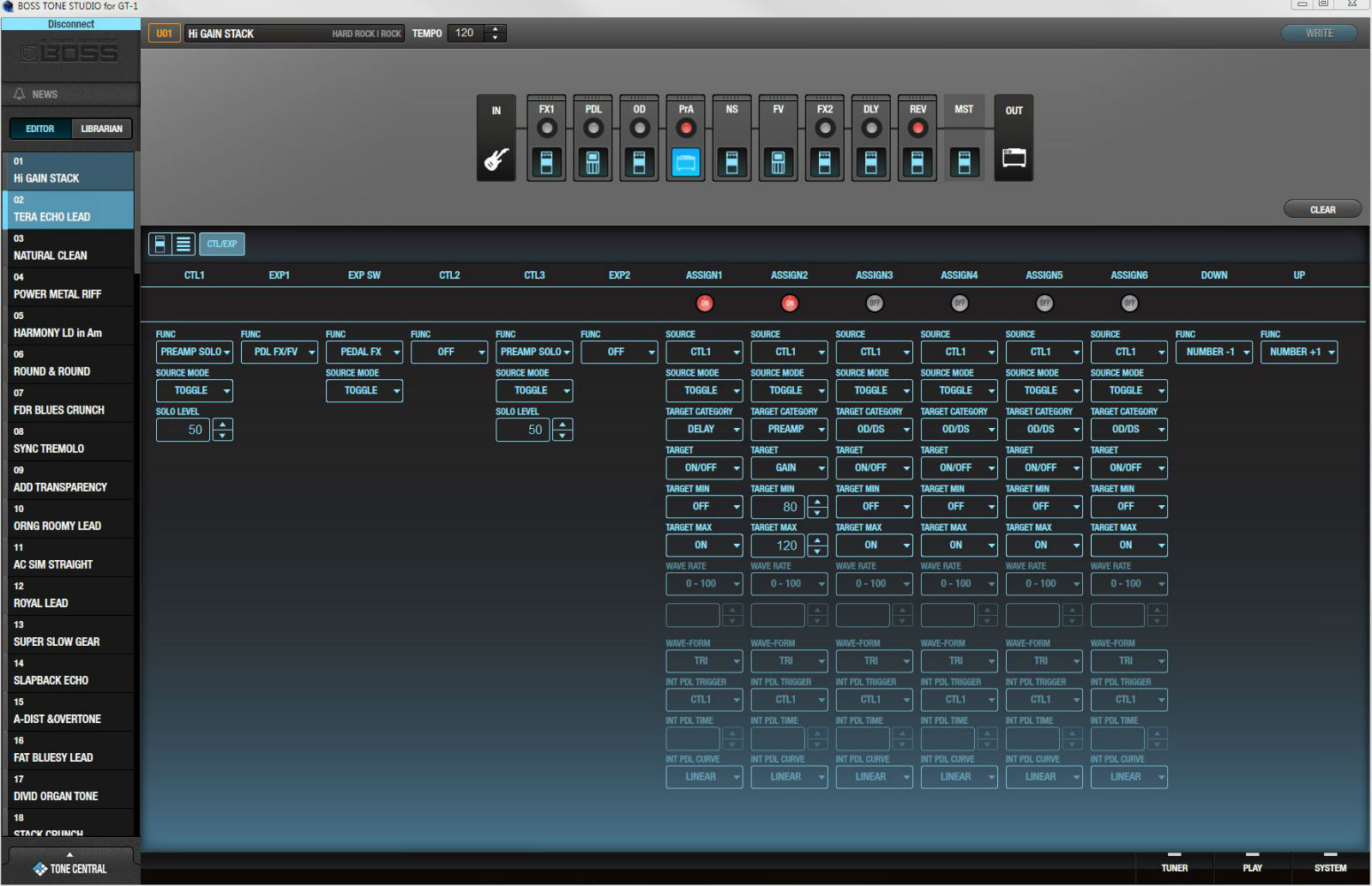Open the MST master block icon
Viewport: 1372px width, 886px height.
pos(964,162)
